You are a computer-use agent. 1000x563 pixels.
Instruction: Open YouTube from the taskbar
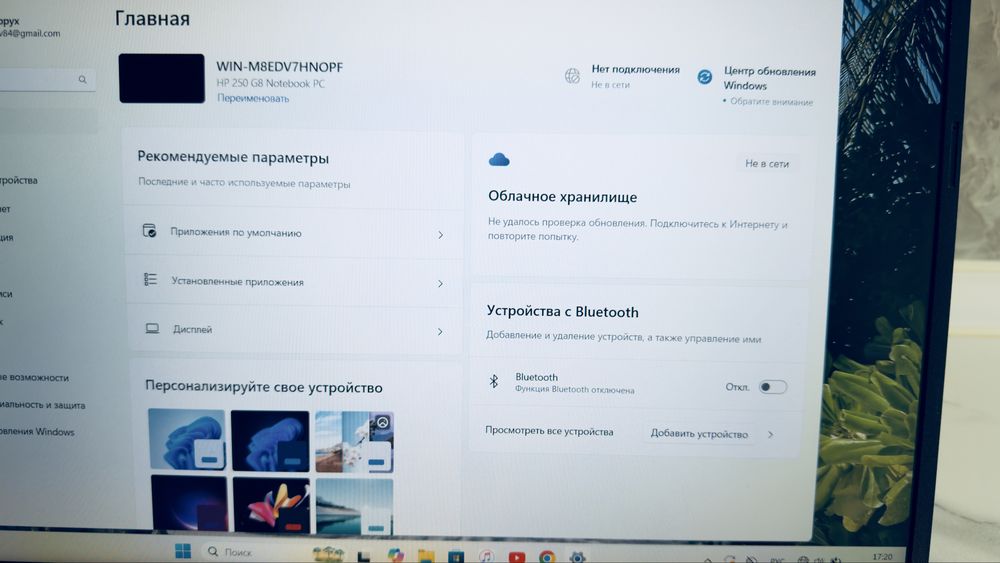[517, 557]
